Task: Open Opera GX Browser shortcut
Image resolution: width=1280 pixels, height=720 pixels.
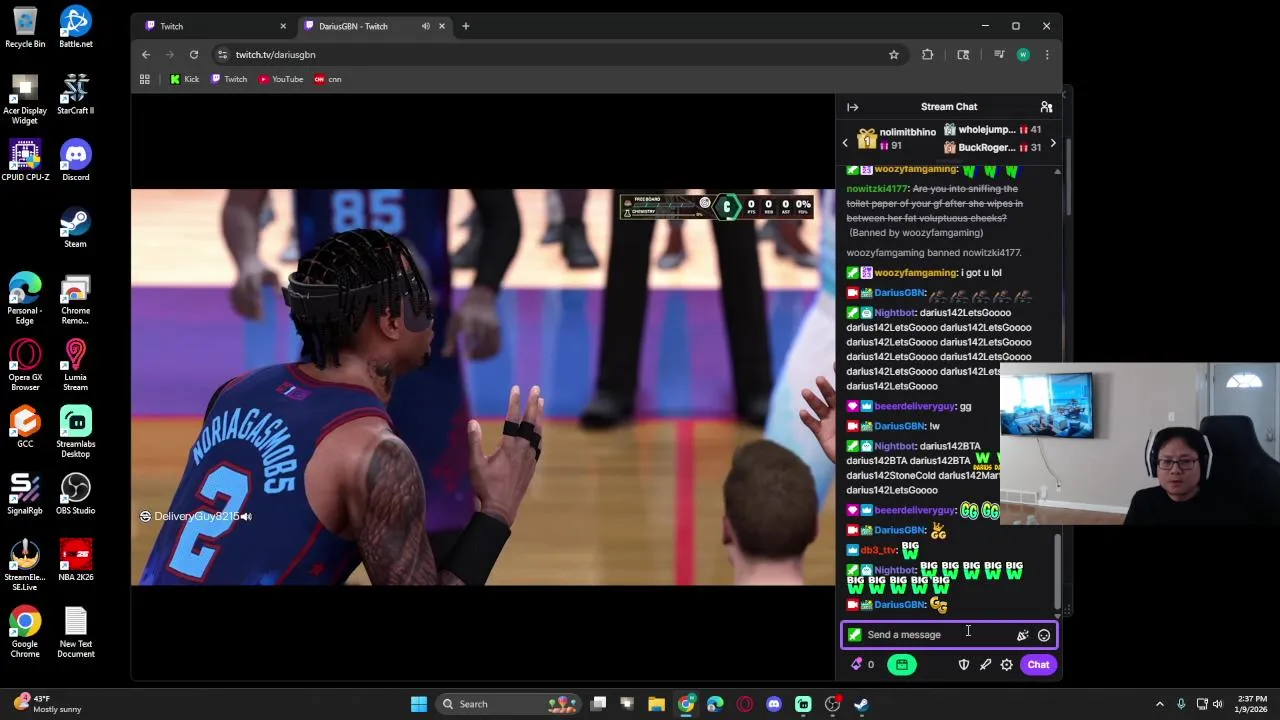Action: (25, 366)
